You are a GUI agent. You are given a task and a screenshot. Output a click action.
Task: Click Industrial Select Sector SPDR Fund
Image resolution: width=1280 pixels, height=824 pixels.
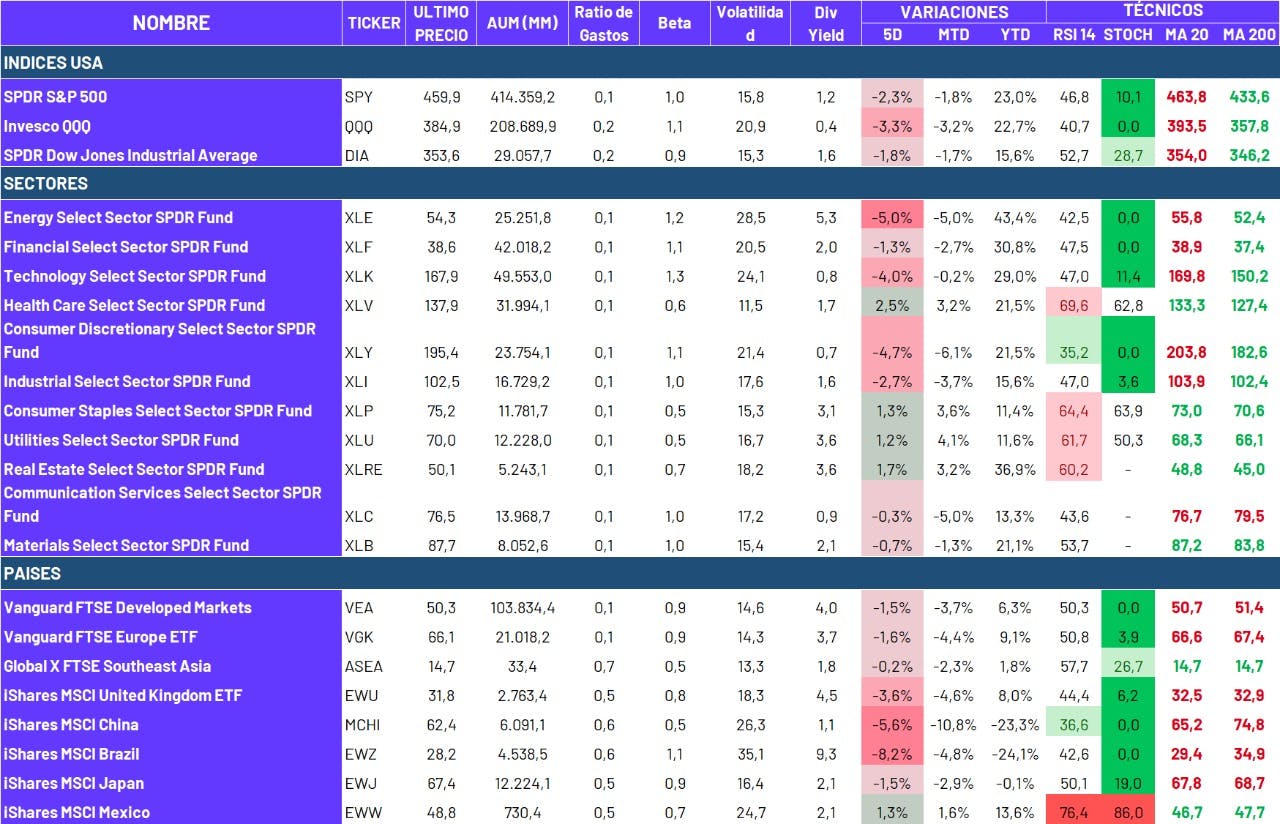127,381
